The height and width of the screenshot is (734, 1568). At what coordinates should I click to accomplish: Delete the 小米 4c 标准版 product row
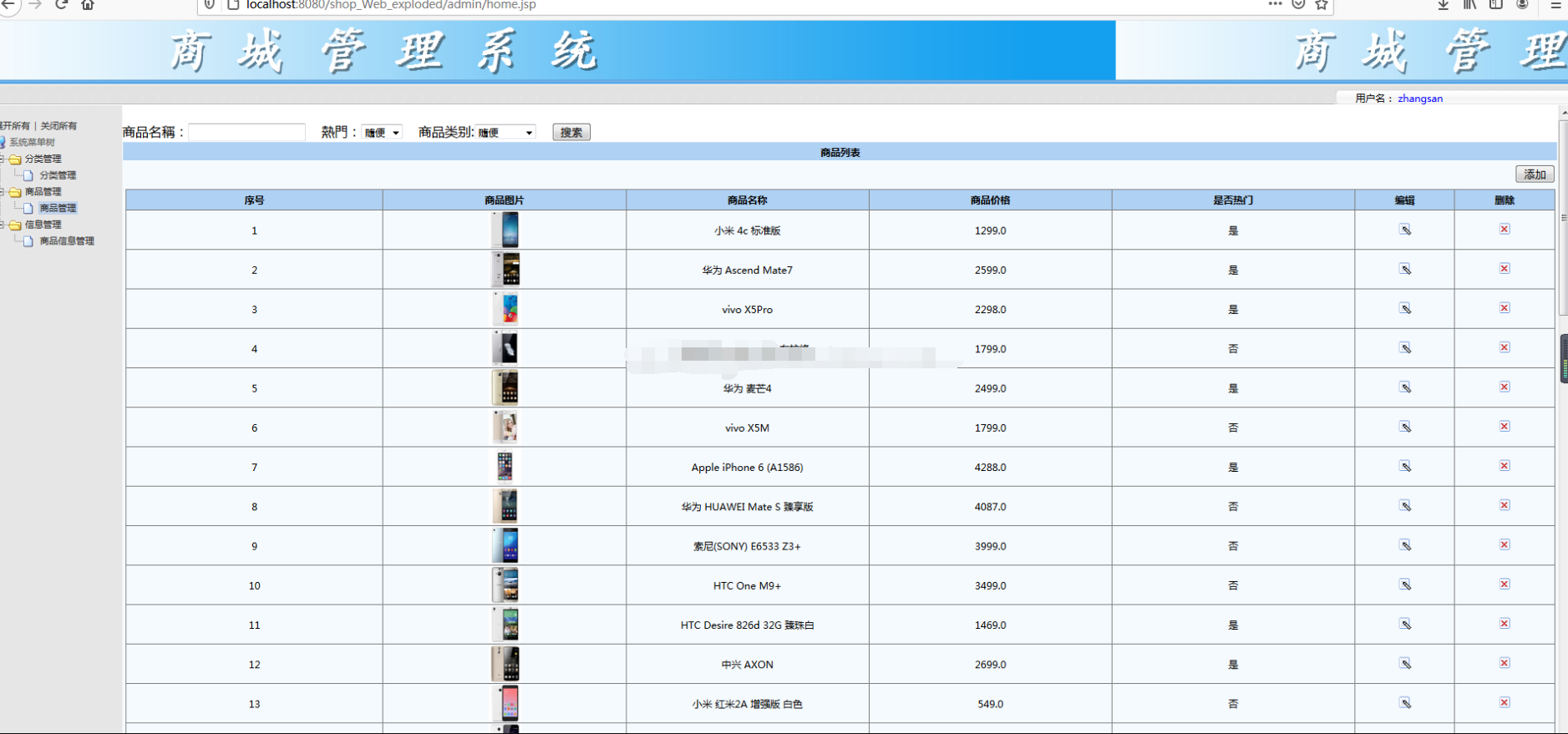pos(1505,229)
